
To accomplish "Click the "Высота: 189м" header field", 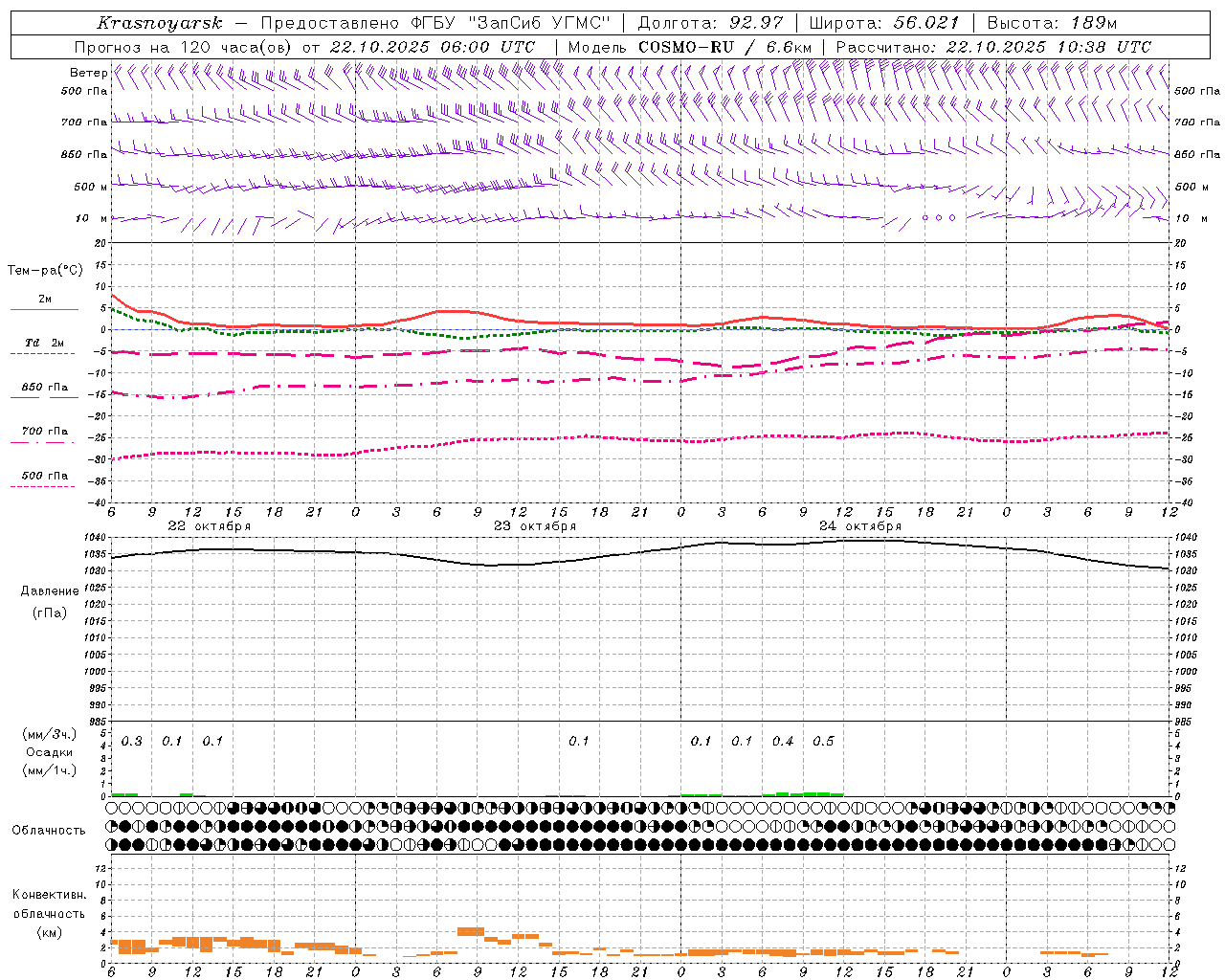I will pyautogui.click(x=1052, y=23).
